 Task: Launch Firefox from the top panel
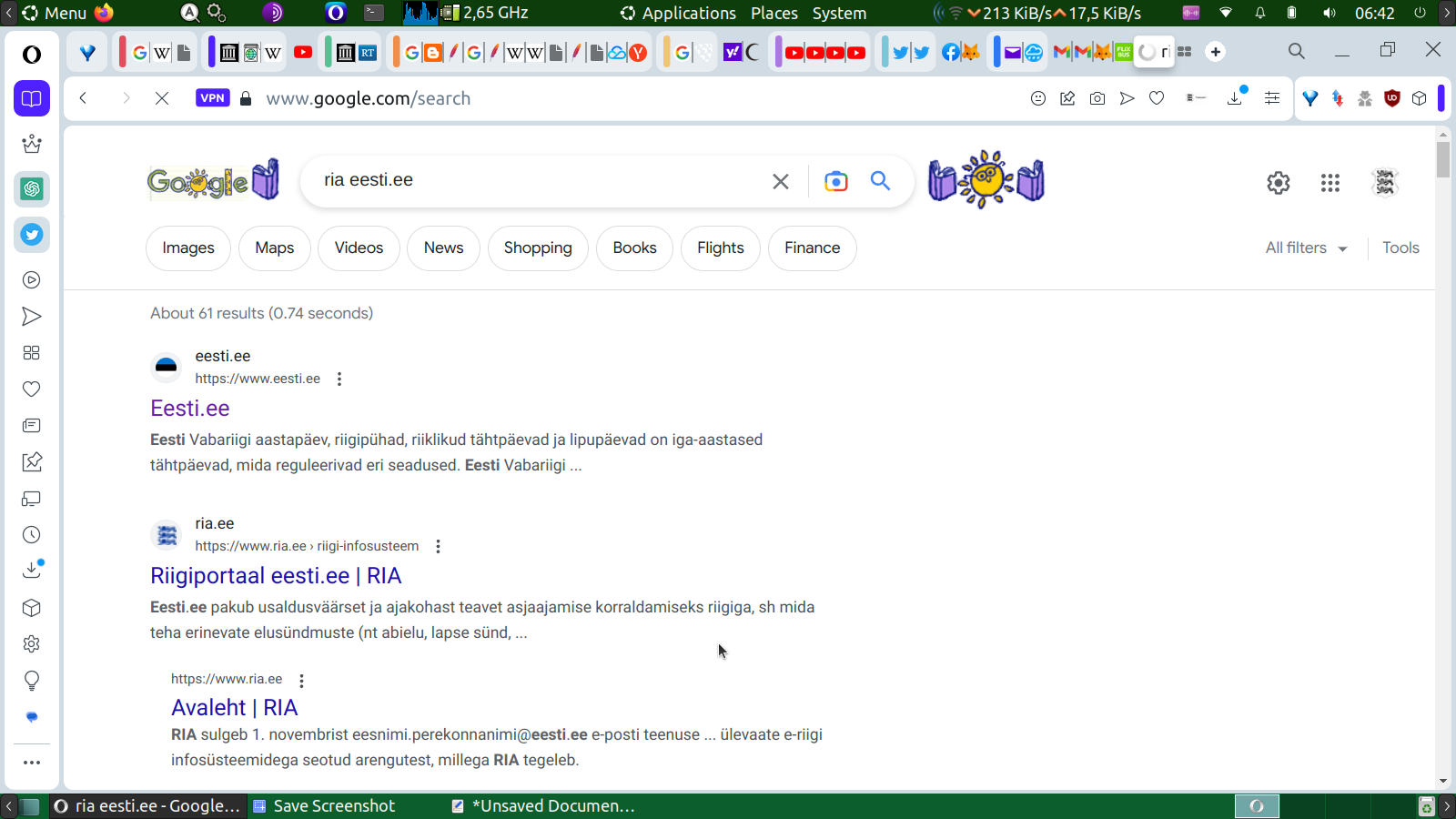pyautogui.click(x=104, y=13)
